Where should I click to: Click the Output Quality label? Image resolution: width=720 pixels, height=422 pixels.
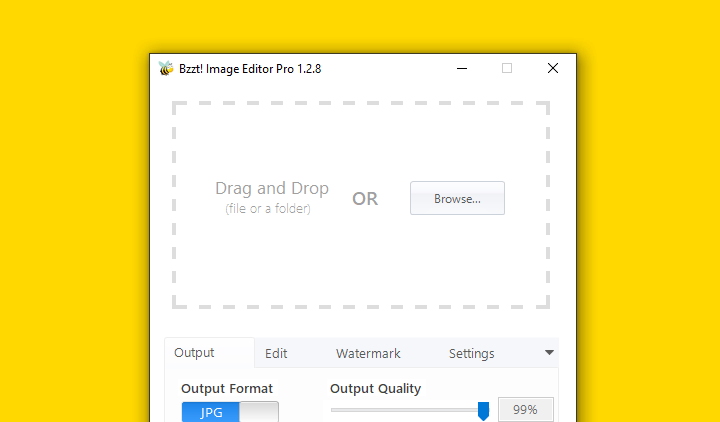pos(375,388)
